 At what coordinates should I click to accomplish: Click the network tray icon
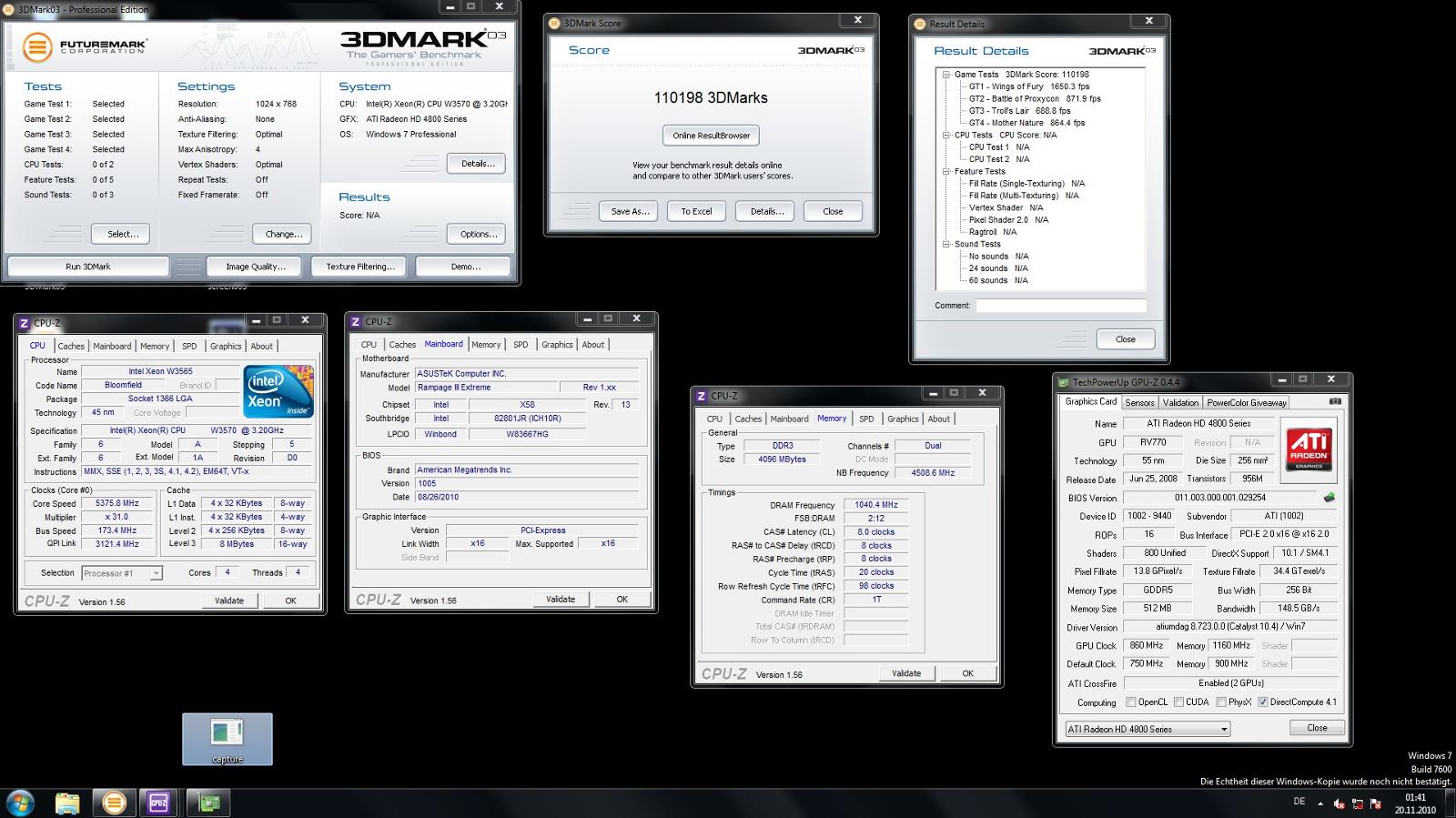point(1358,803)
